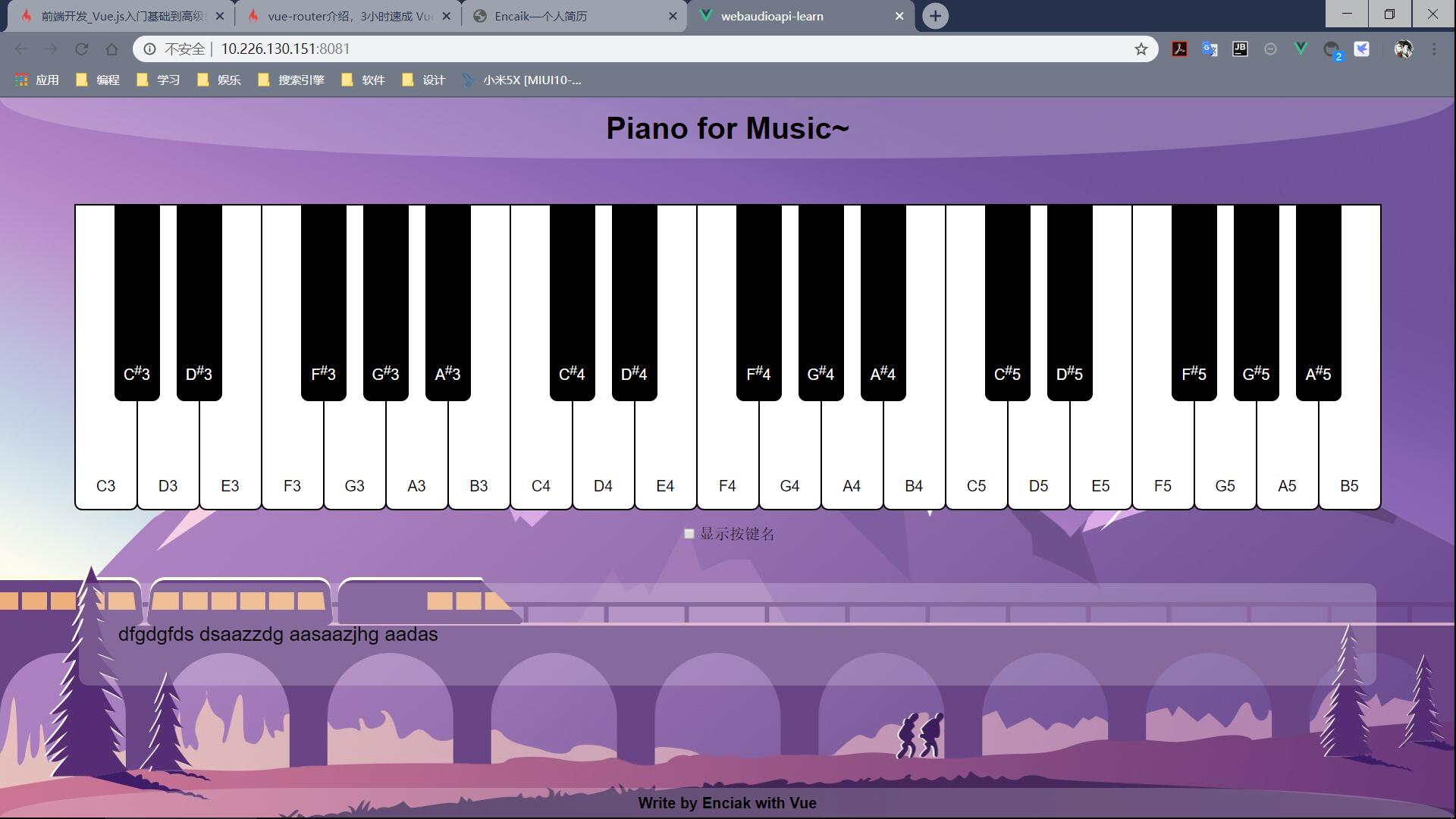Open the user profile avatar icon
Screen dimensions: 1456x819
[1404, 49]
